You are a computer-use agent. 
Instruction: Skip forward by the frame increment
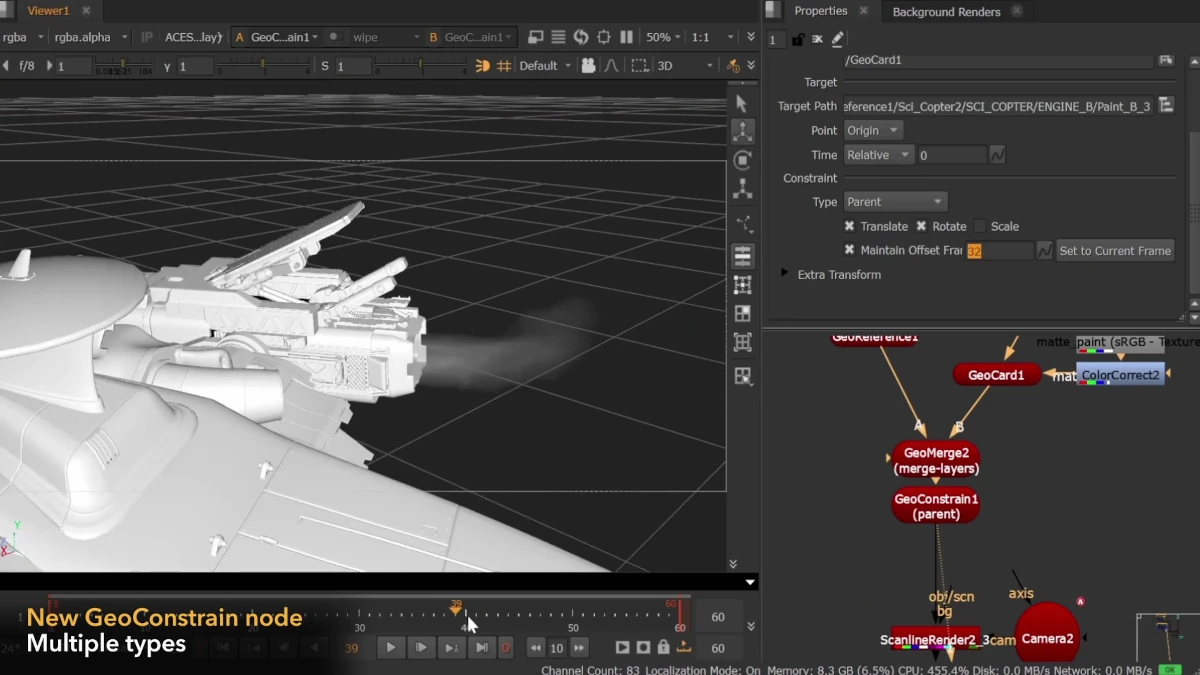pyautogui.click(x=579, y=647)
